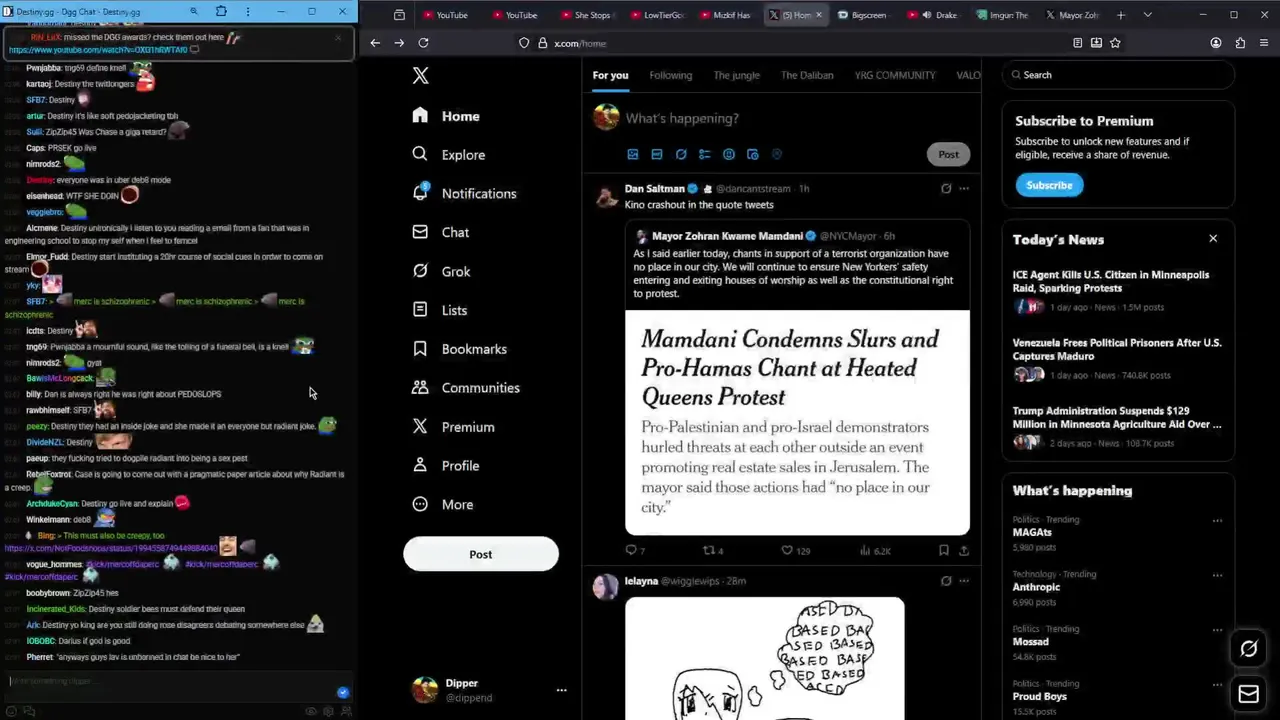Viewport: 1280px width, 720px height.
Task: Open Chat in X sidebar
Action: [440, 232]
